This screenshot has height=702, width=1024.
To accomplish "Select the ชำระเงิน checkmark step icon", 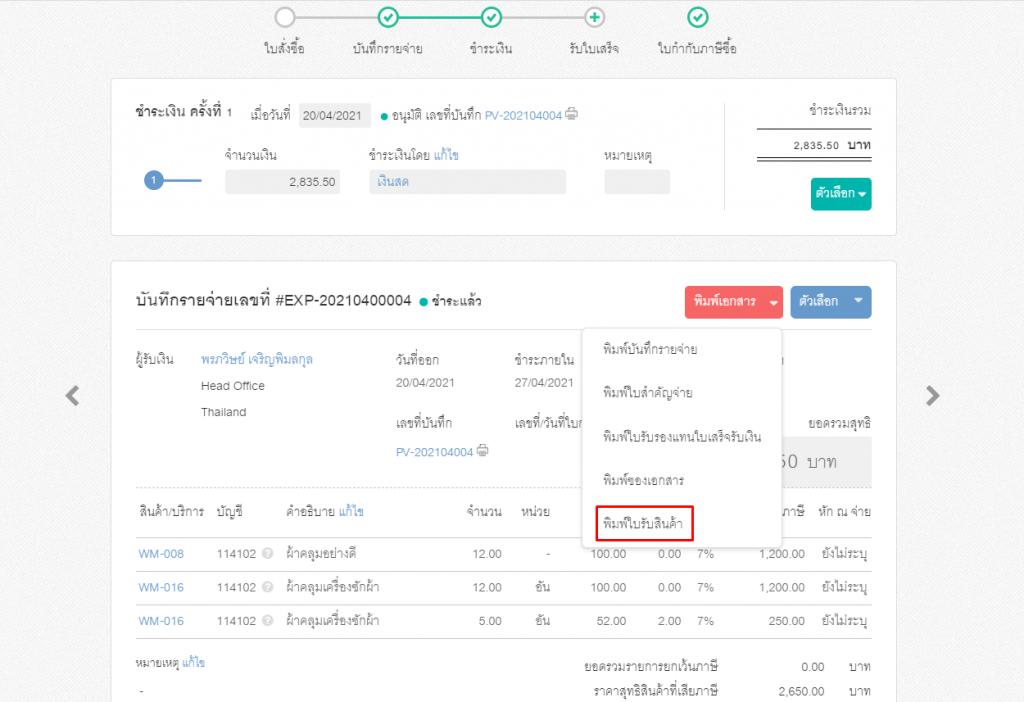I will (x=490, y=17).
